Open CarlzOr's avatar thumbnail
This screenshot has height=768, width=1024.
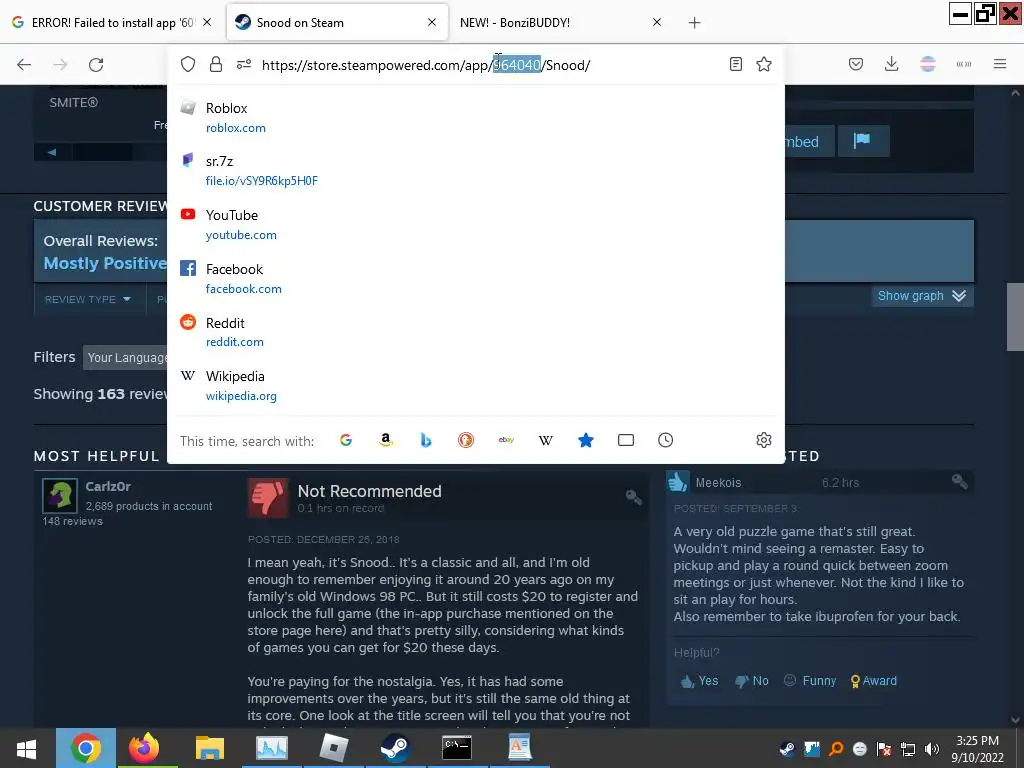pos(59,496)
